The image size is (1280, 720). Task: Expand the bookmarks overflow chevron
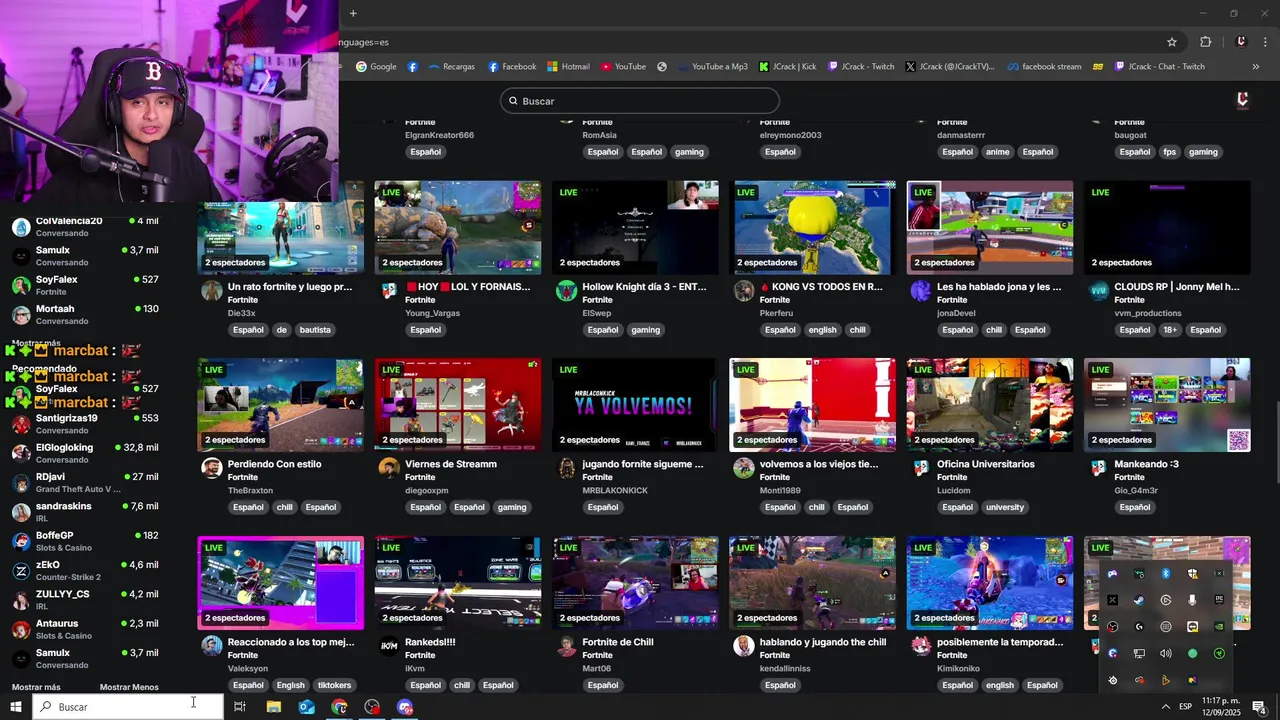[1255, 67]
